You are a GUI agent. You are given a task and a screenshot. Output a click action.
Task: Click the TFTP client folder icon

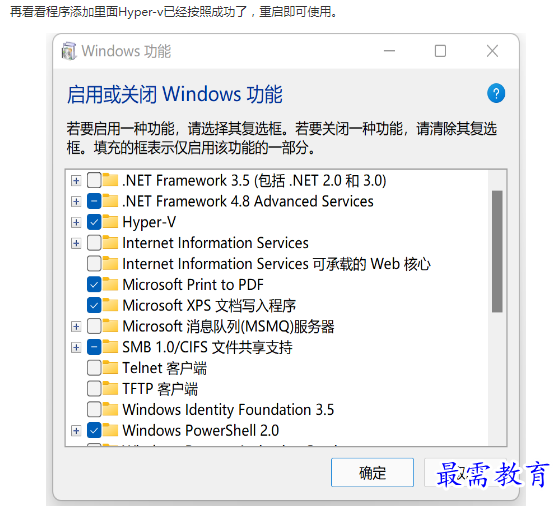click(x=110, y=389)
